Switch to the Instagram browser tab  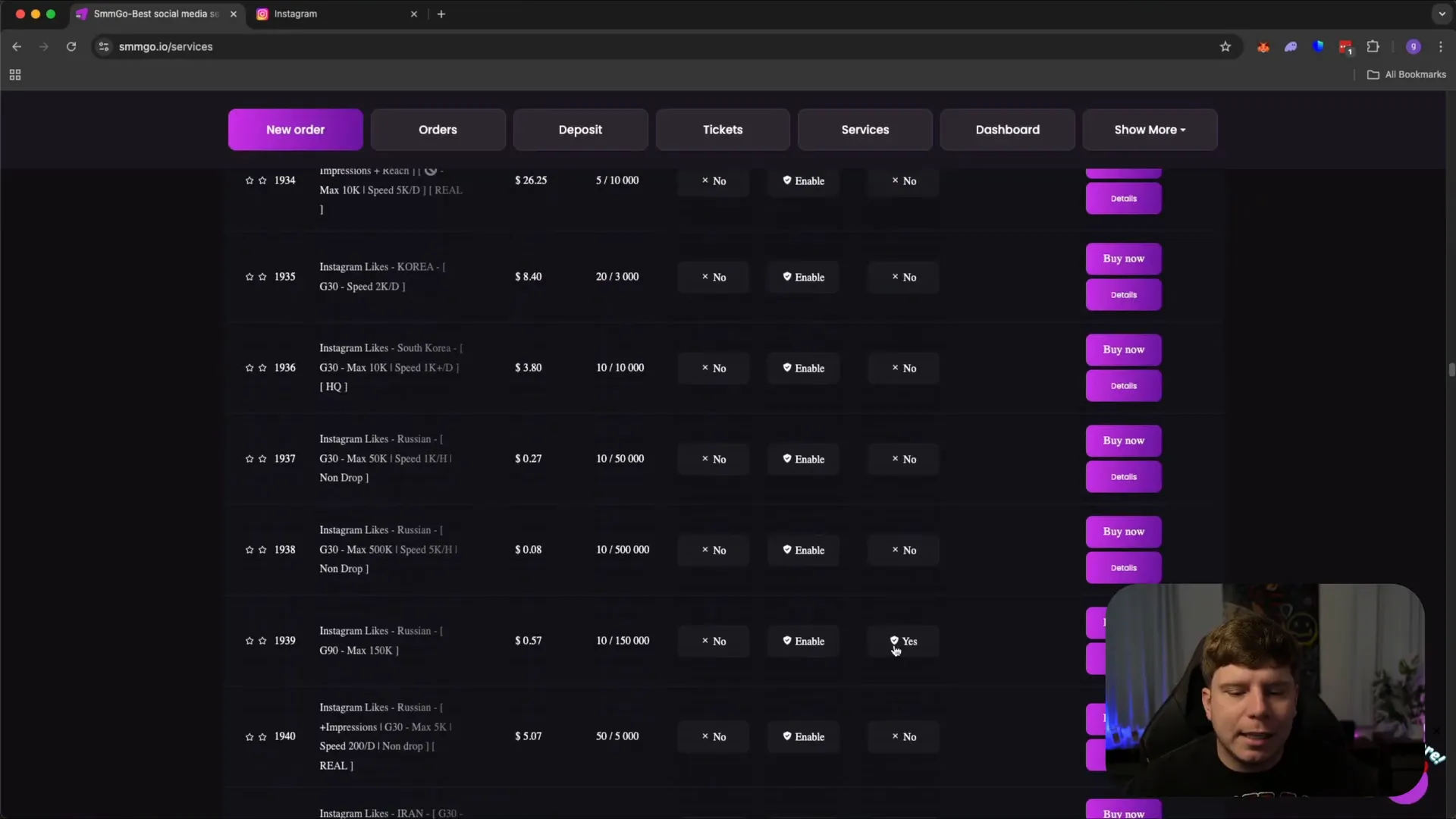click(336, 14)
